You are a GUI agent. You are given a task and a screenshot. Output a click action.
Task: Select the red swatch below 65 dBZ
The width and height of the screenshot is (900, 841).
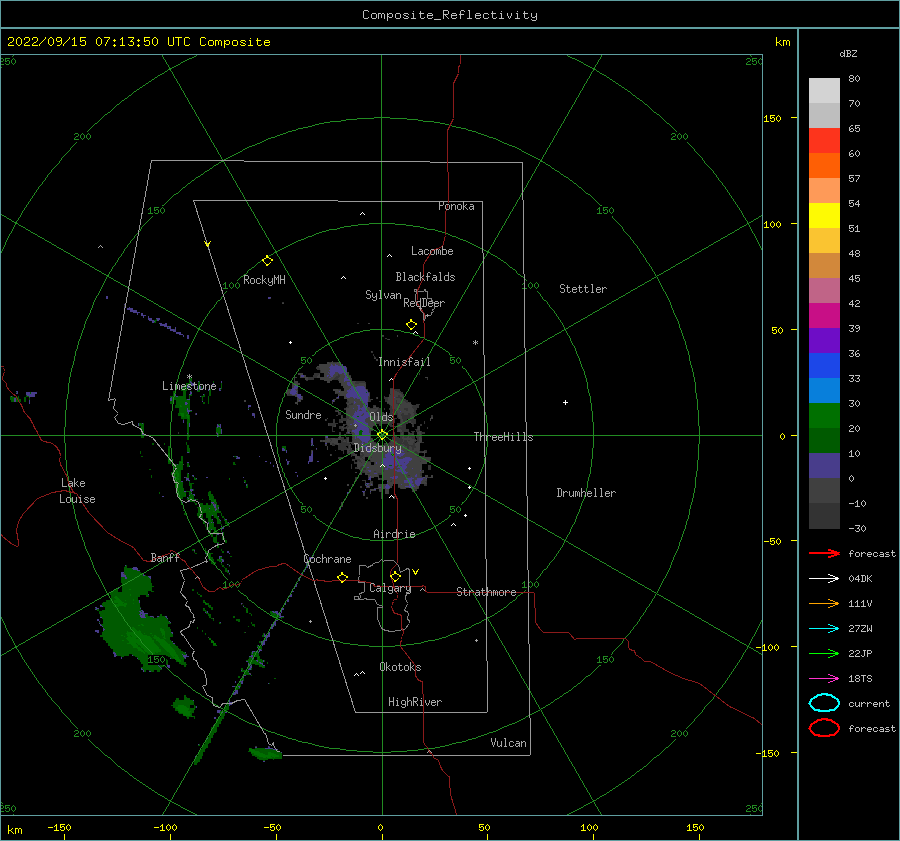click(824, 141)
